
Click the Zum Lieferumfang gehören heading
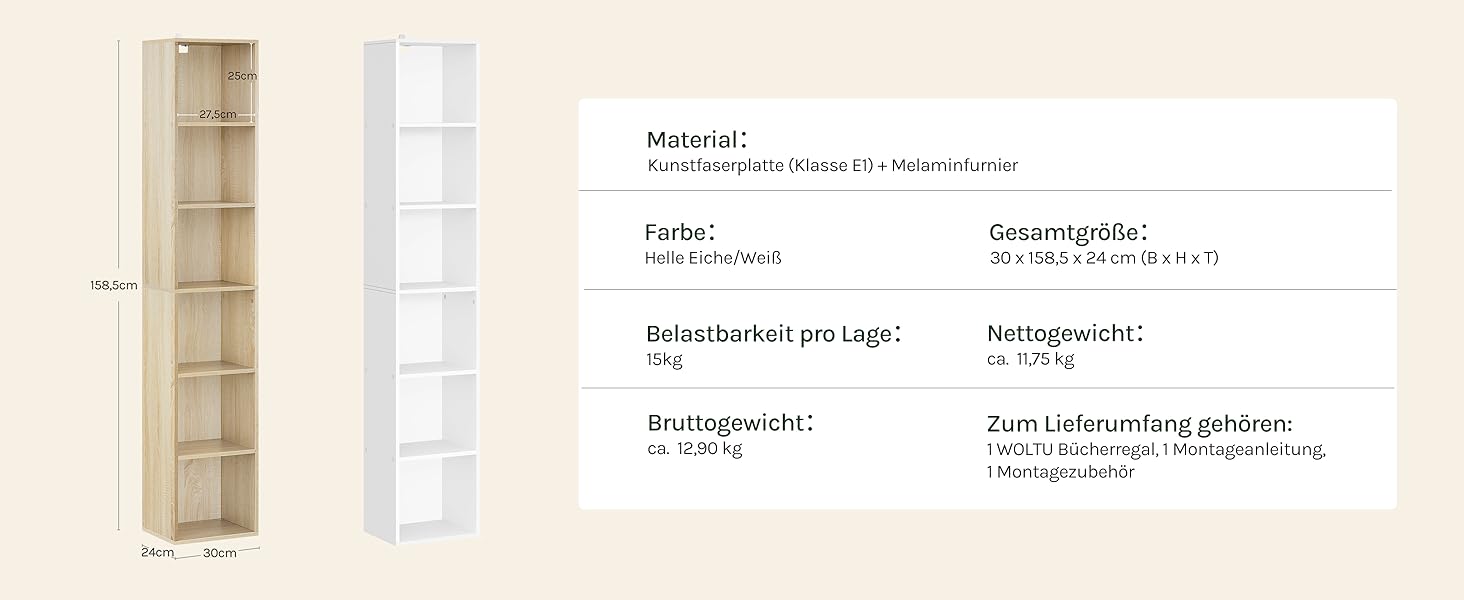(1140, 424)
